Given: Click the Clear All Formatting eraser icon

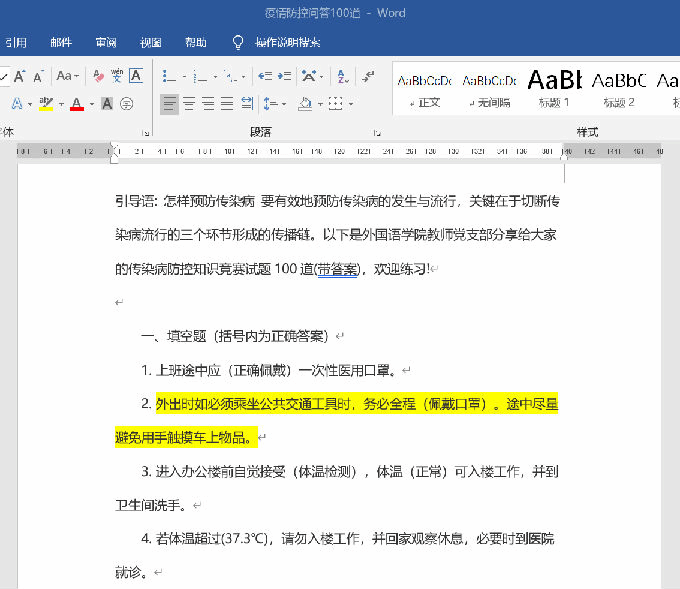Looking at the screenshot, I should (x=98, y=76).
